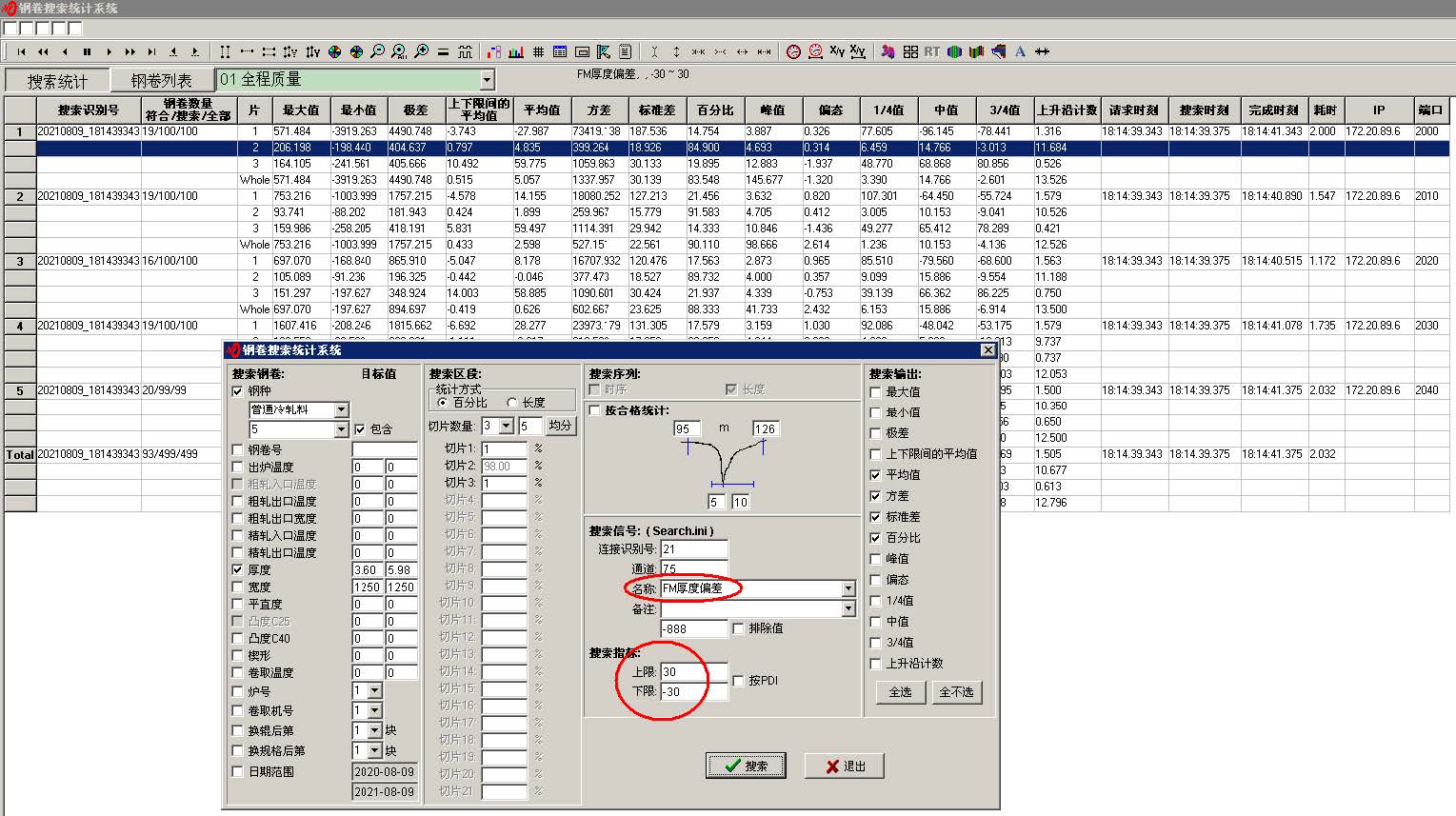Select the 长度 statistics mode radio button
The width and height of the screenshot is (1456, 816).
(512, 403)
